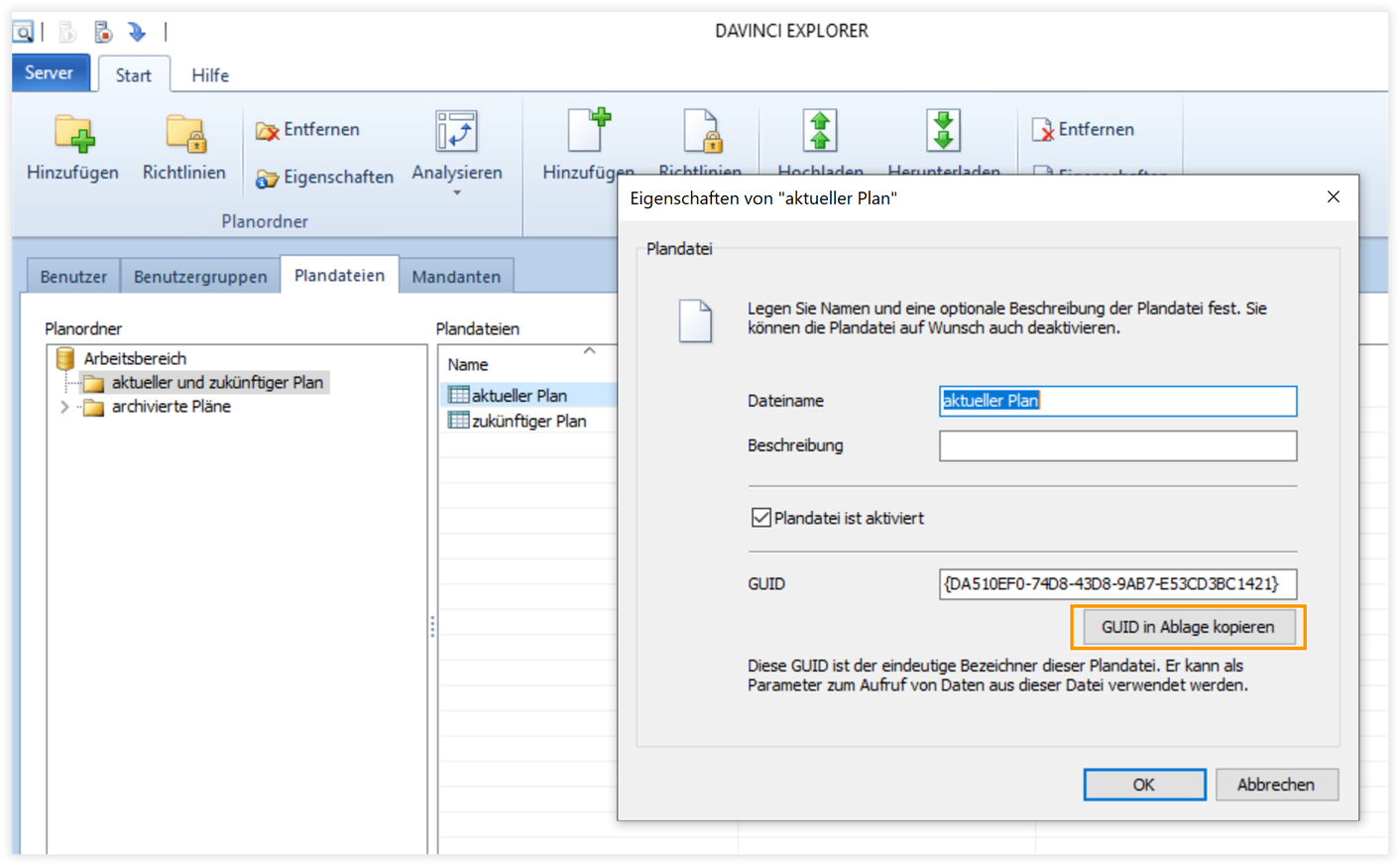Switch to the Benutzergruppen tab

200,277
